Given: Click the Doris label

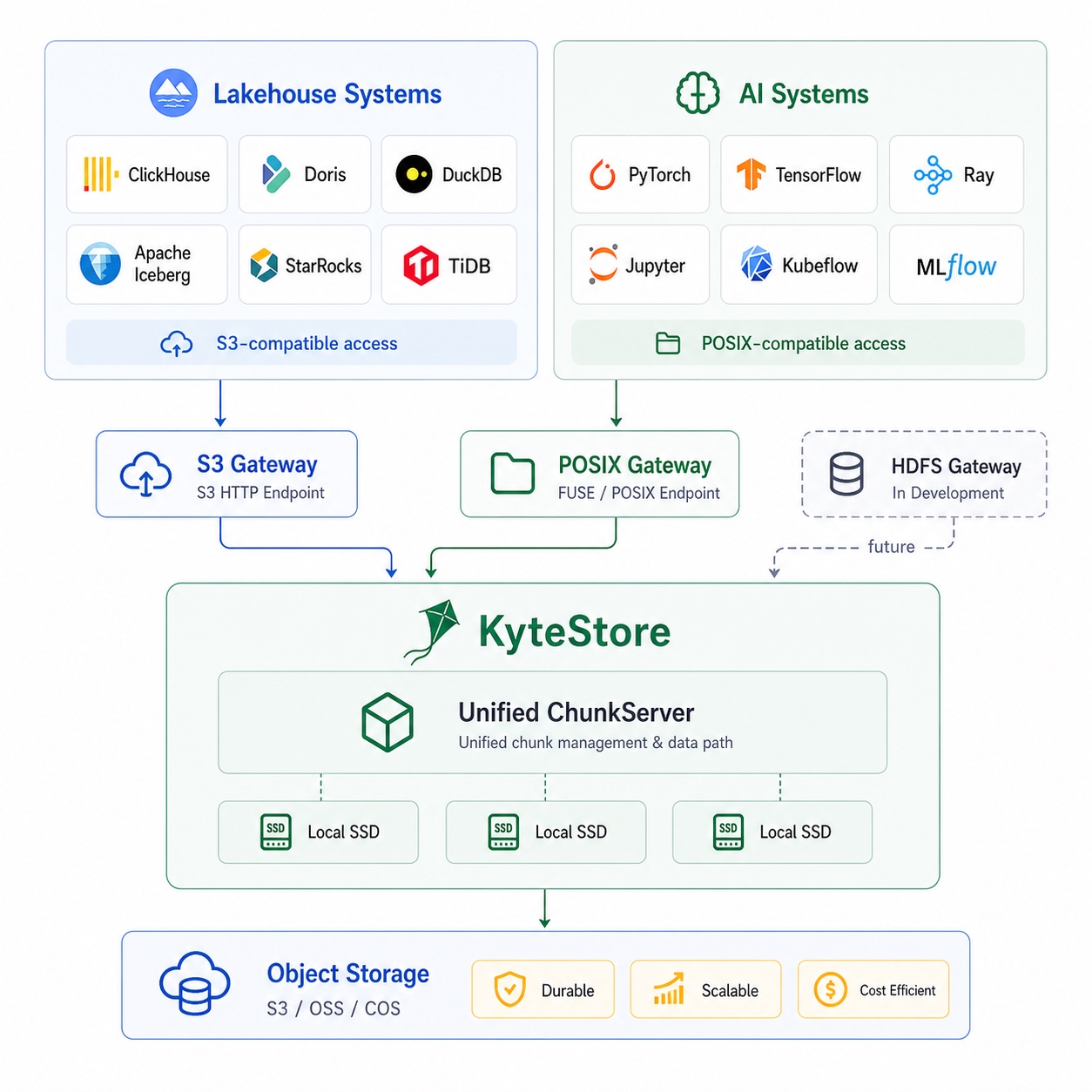Looking at the screenshot, I should point(325,175).
